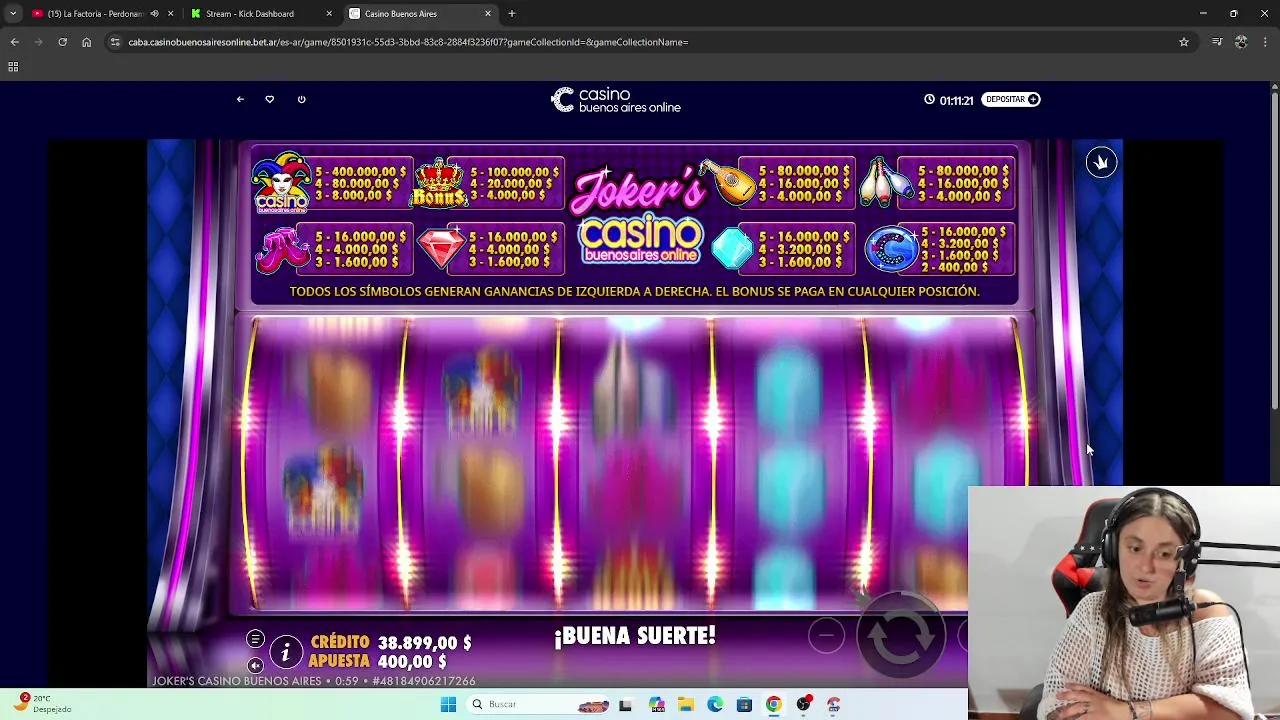Viewport: 1280px width, 720px height.
Task: Close the Kick Dashboard tab
Action: [329, 14]
